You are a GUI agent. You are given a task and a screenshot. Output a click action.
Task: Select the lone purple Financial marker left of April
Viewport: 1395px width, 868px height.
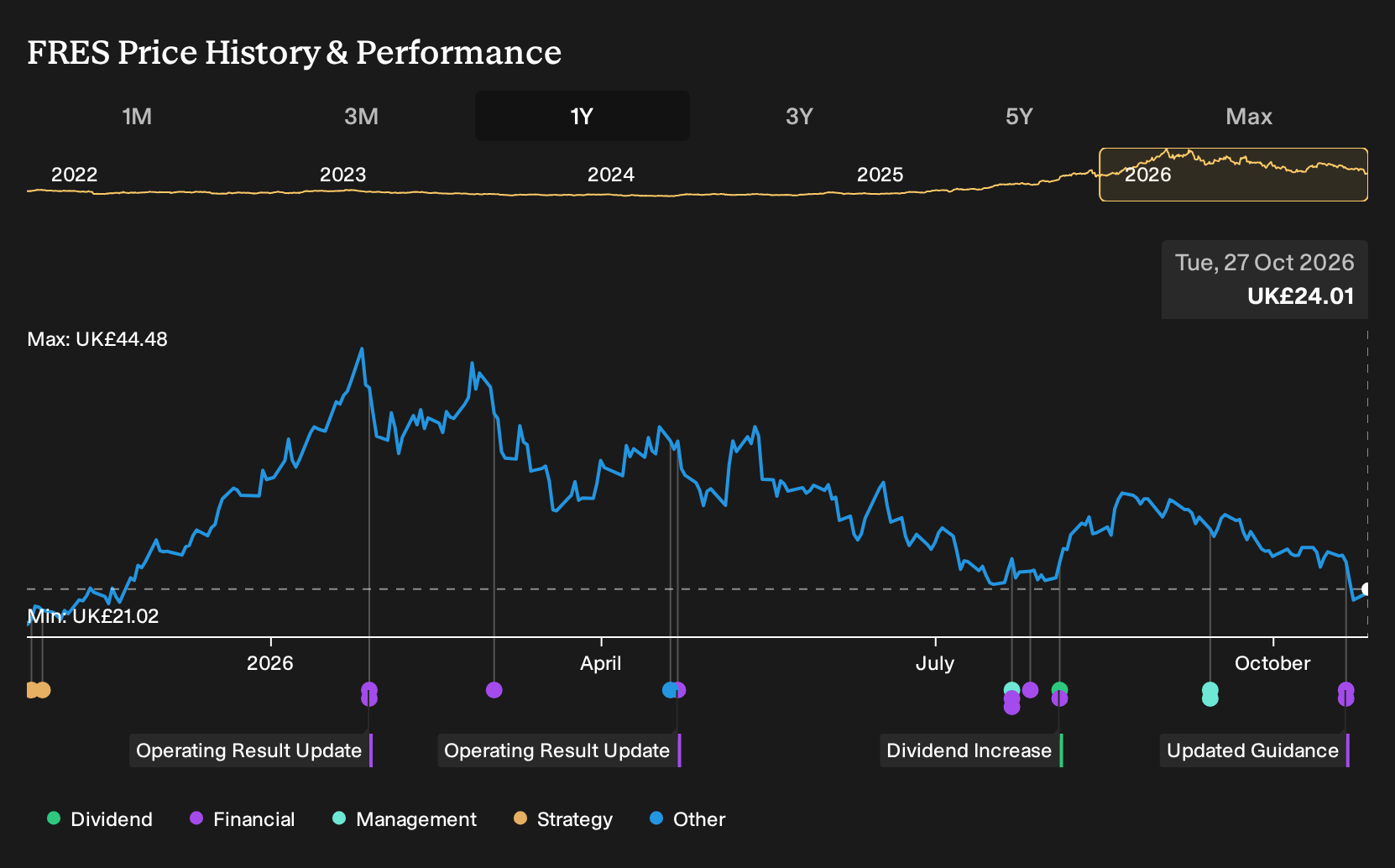coord(494,690)
